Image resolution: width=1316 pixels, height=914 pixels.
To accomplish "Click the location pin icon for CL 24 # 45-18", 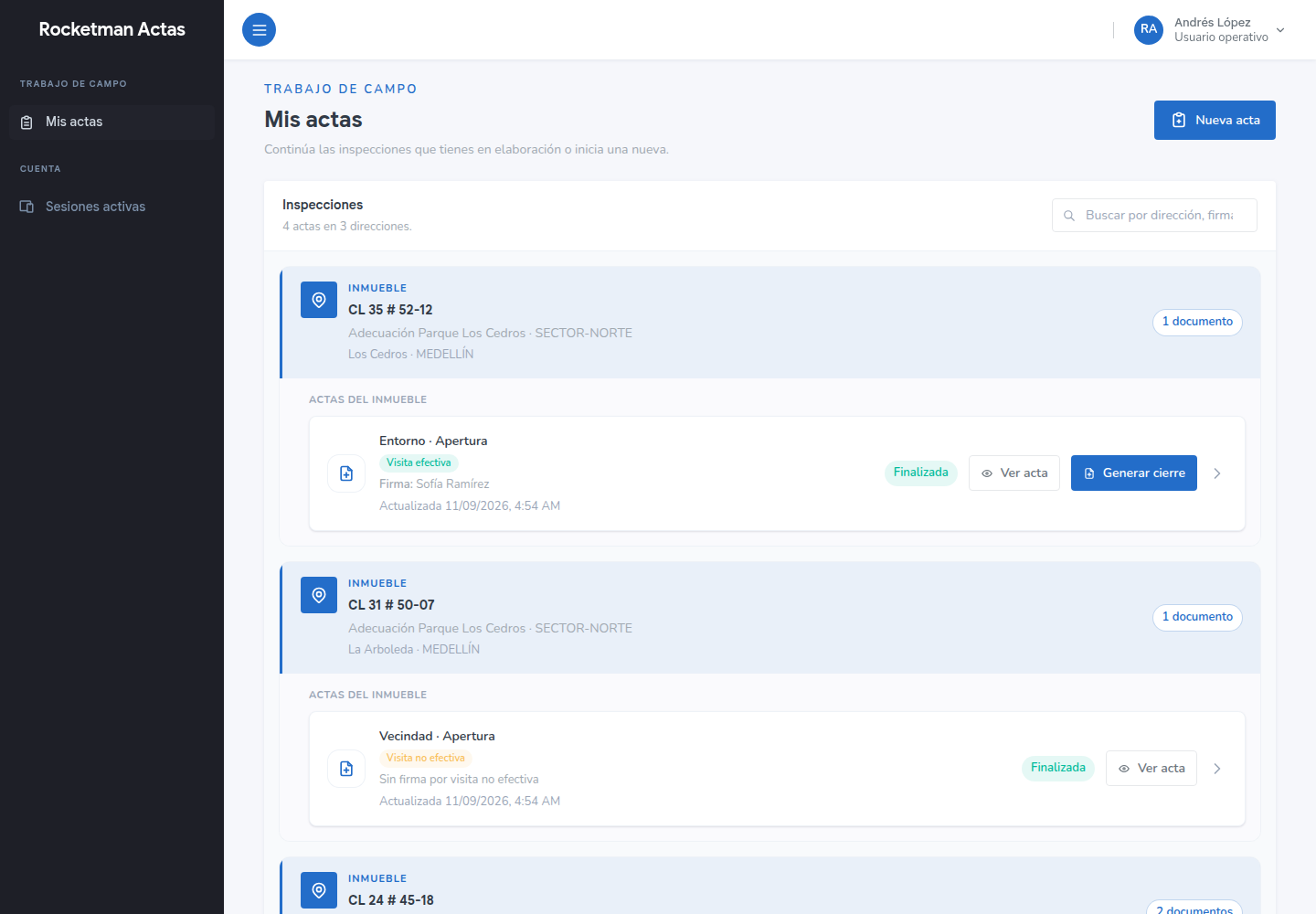I will coord(319,890).
